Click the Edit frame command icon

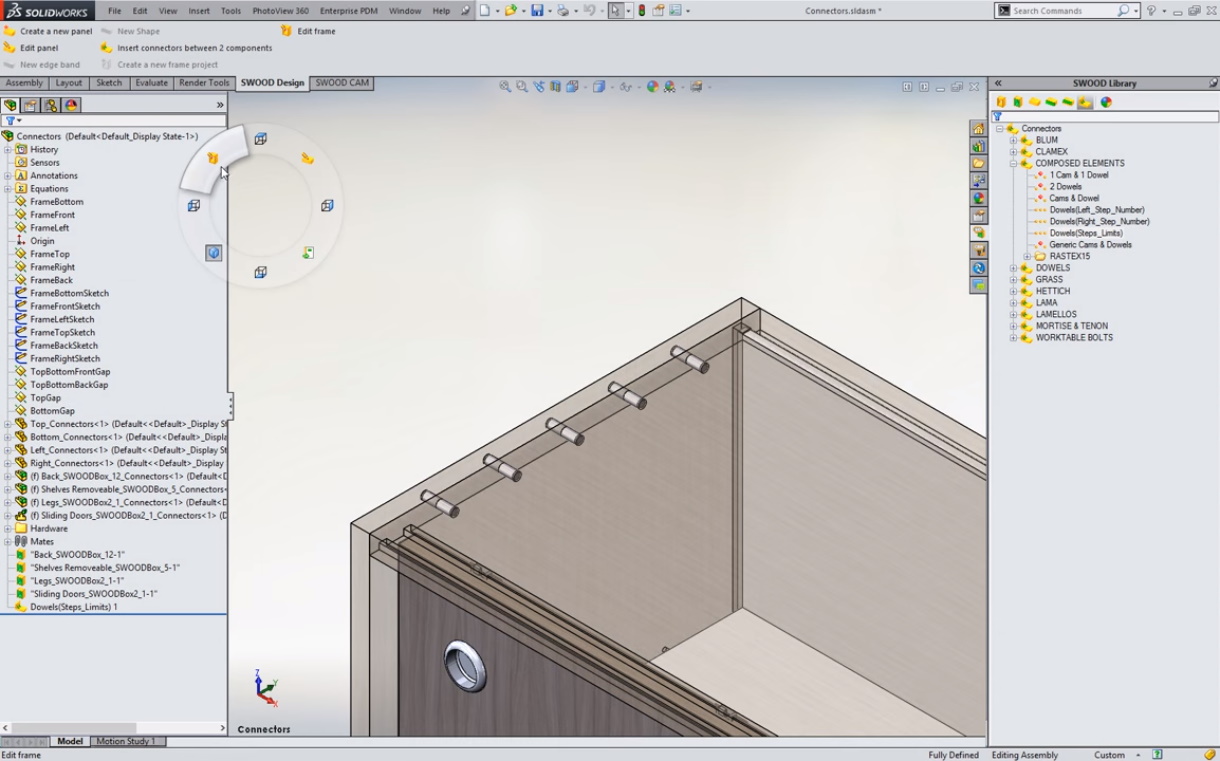point(287,31)
